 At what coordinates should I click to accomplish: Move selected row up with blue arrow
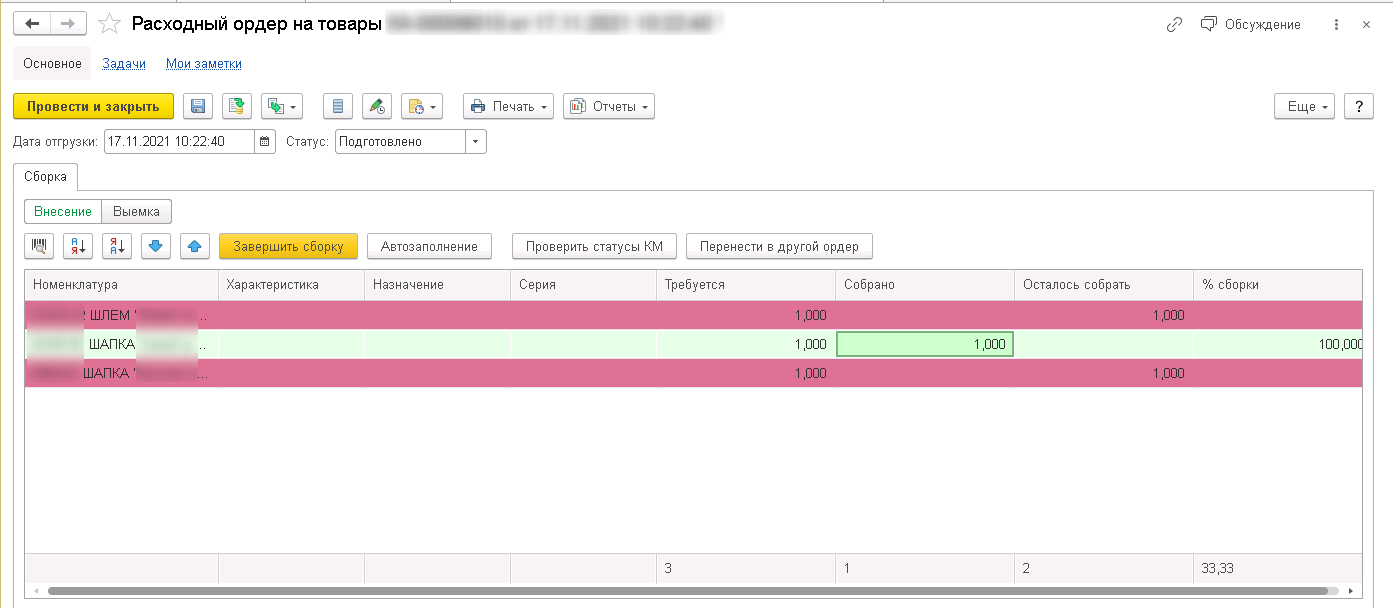(195, 246)
